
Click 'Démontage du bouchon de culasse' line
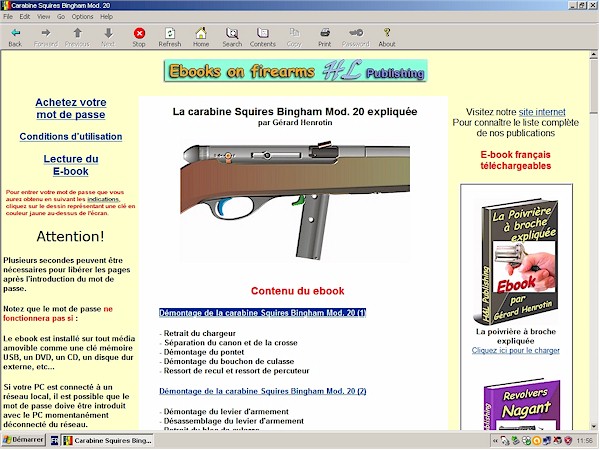click(x=229, y=361)
